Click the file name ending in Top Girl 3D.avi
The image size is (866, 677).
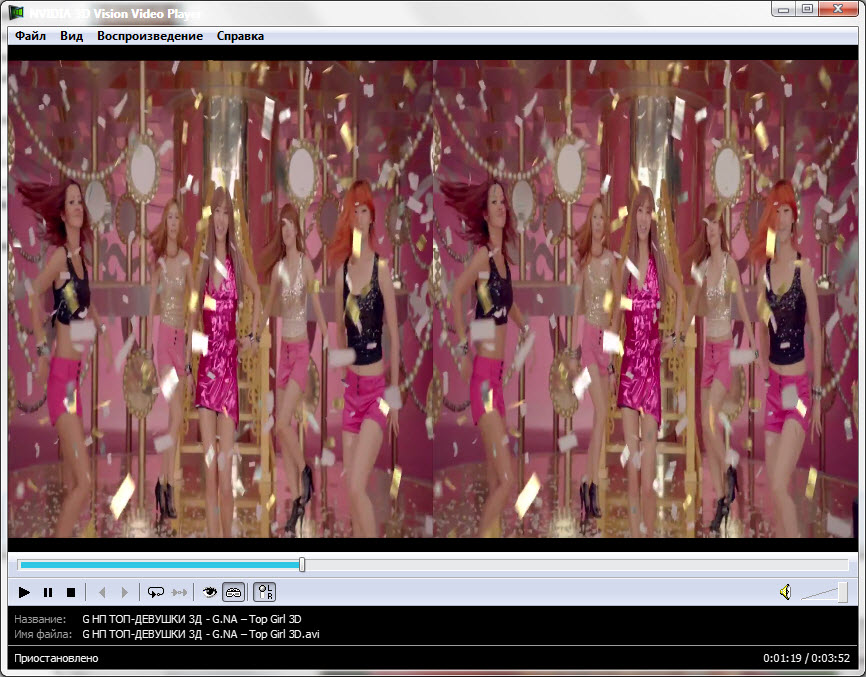pyautogui.click(x=201, y=634)
